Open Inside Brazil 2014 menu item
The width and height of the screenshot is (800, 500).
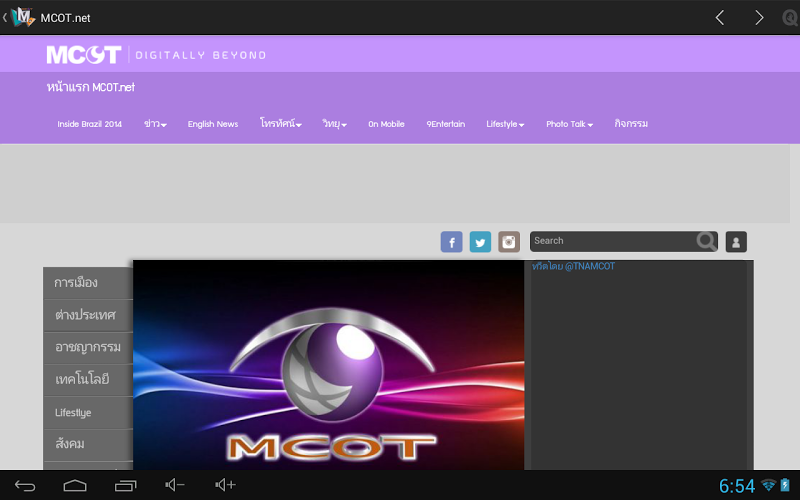[x=89, y=124]
